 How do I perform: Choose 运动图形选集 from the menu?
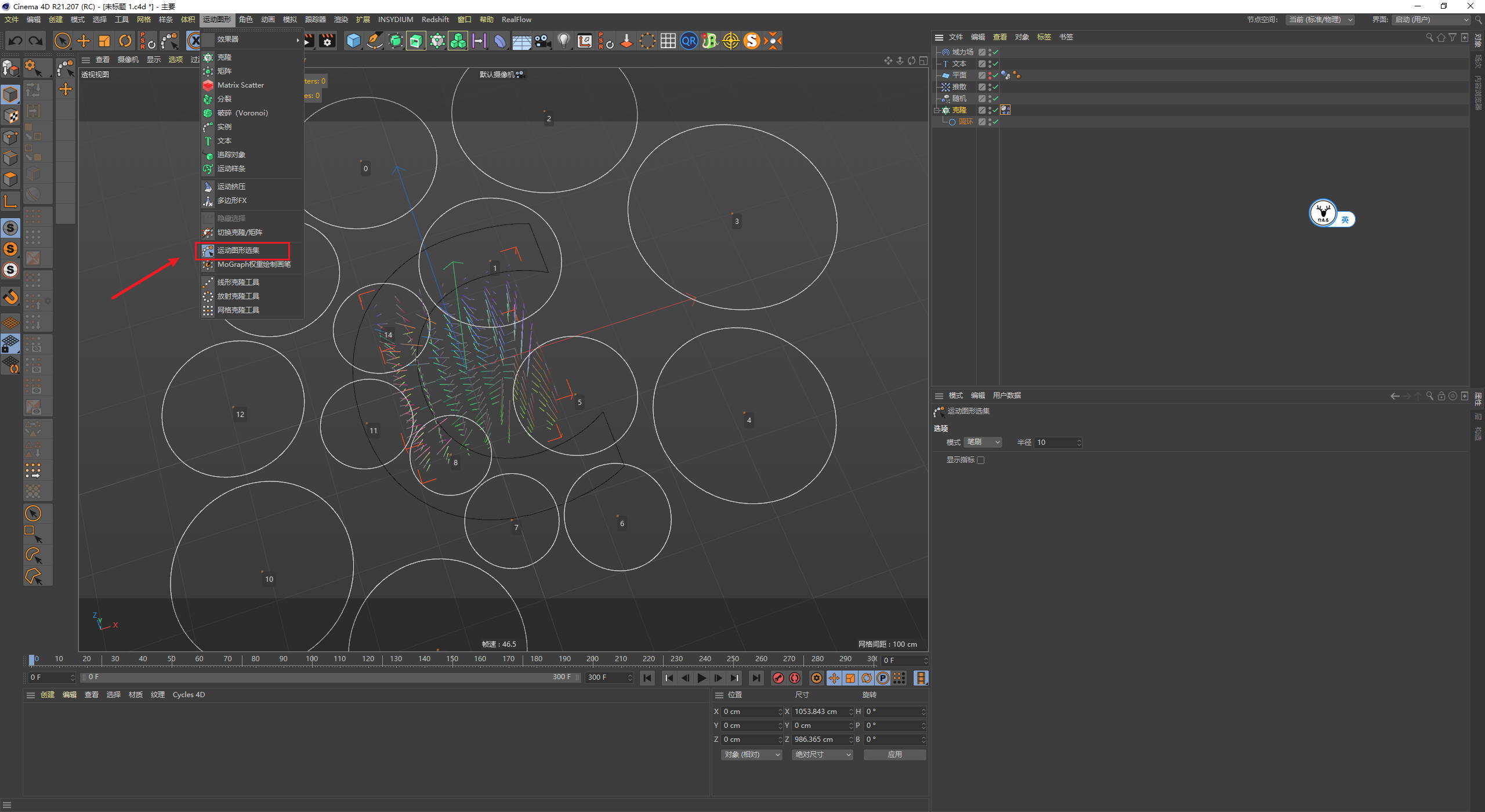[x=238, y=251]
